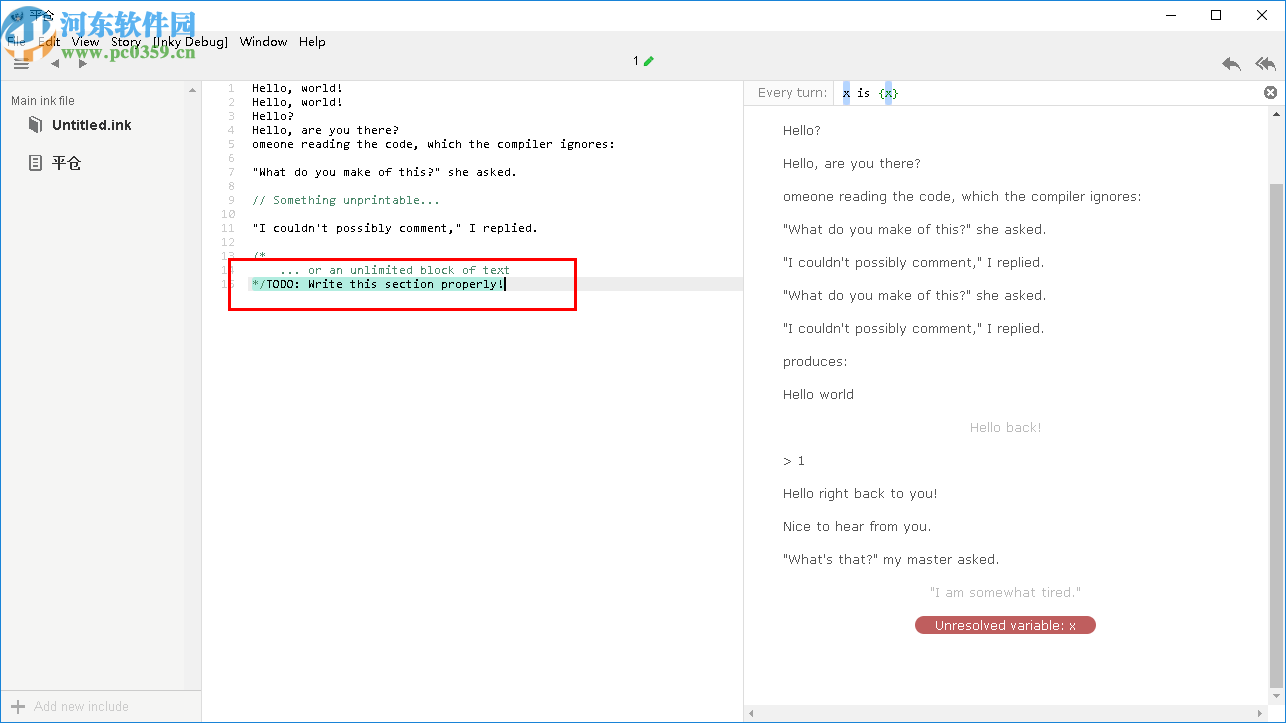This screenshot has width=1286, height=723.
Task: Open the Help menu
Action: tap(312, 42)
